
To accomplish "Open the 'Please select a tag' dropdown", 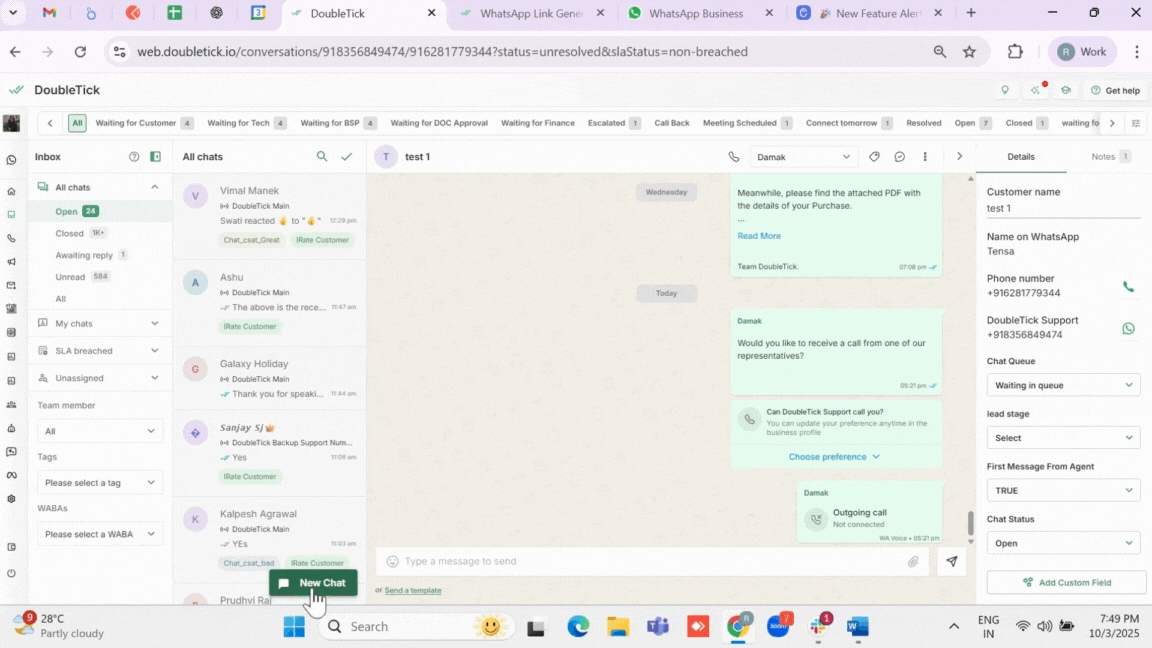I will tap(99, 483).
